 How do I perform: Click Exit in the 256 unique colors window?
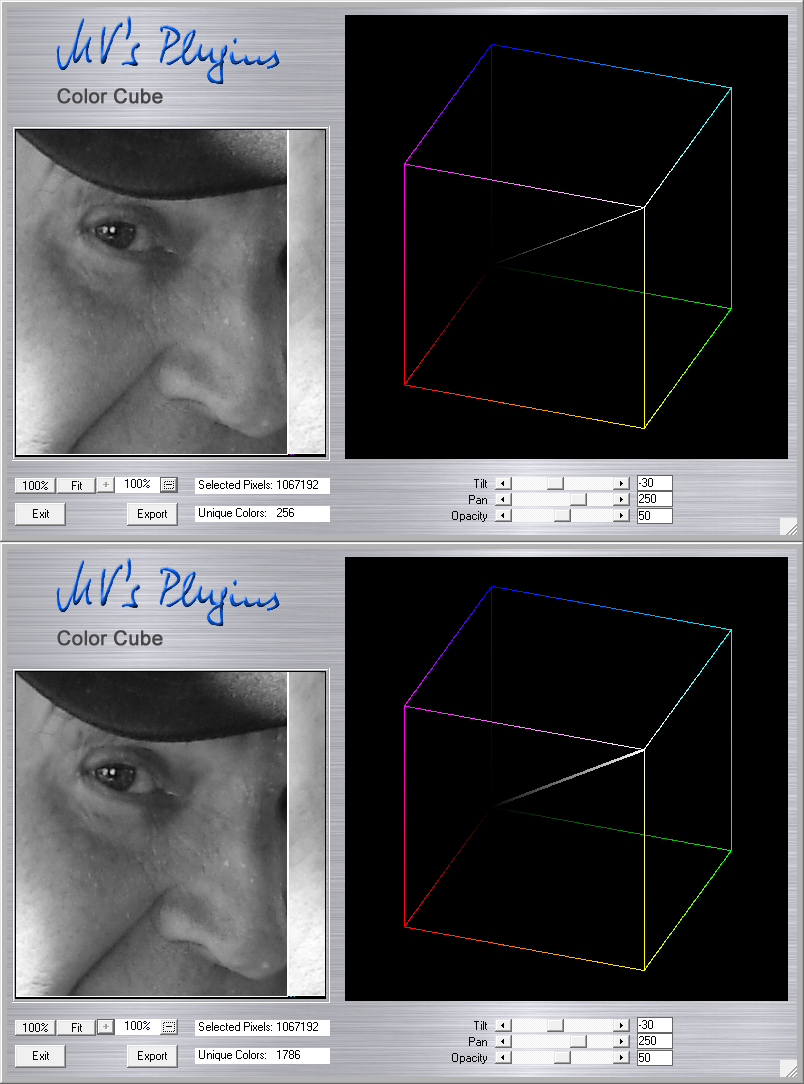[41, 514]
